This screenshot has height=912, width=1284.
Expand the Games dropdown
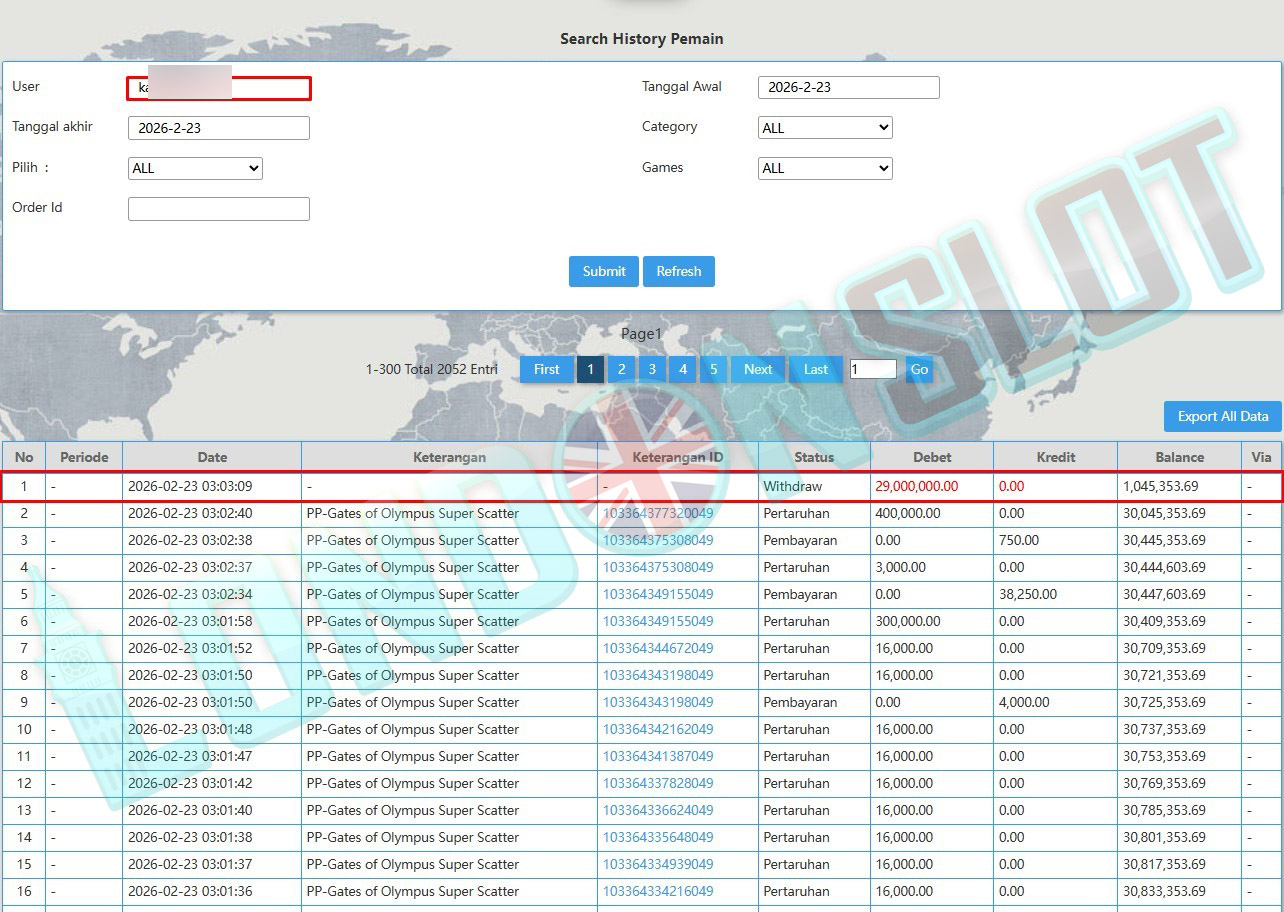(825, 169)
